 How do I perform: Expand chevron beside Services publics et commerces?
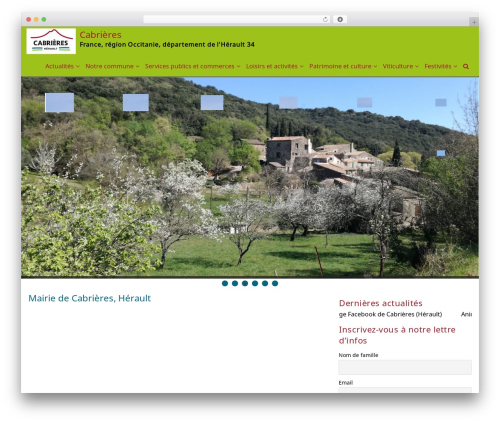238,66
